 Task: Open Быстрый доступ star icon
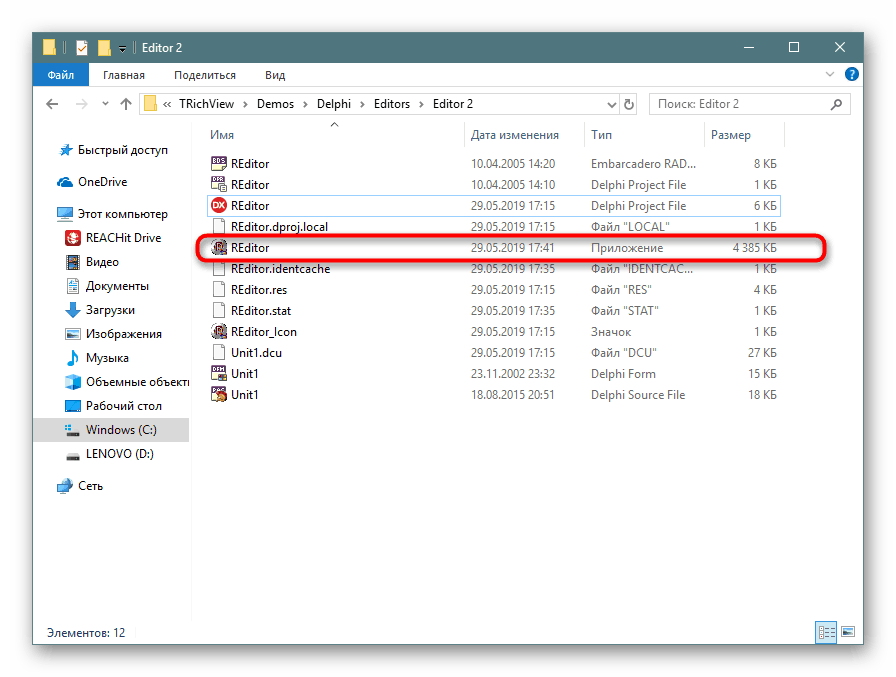point(66,150)
